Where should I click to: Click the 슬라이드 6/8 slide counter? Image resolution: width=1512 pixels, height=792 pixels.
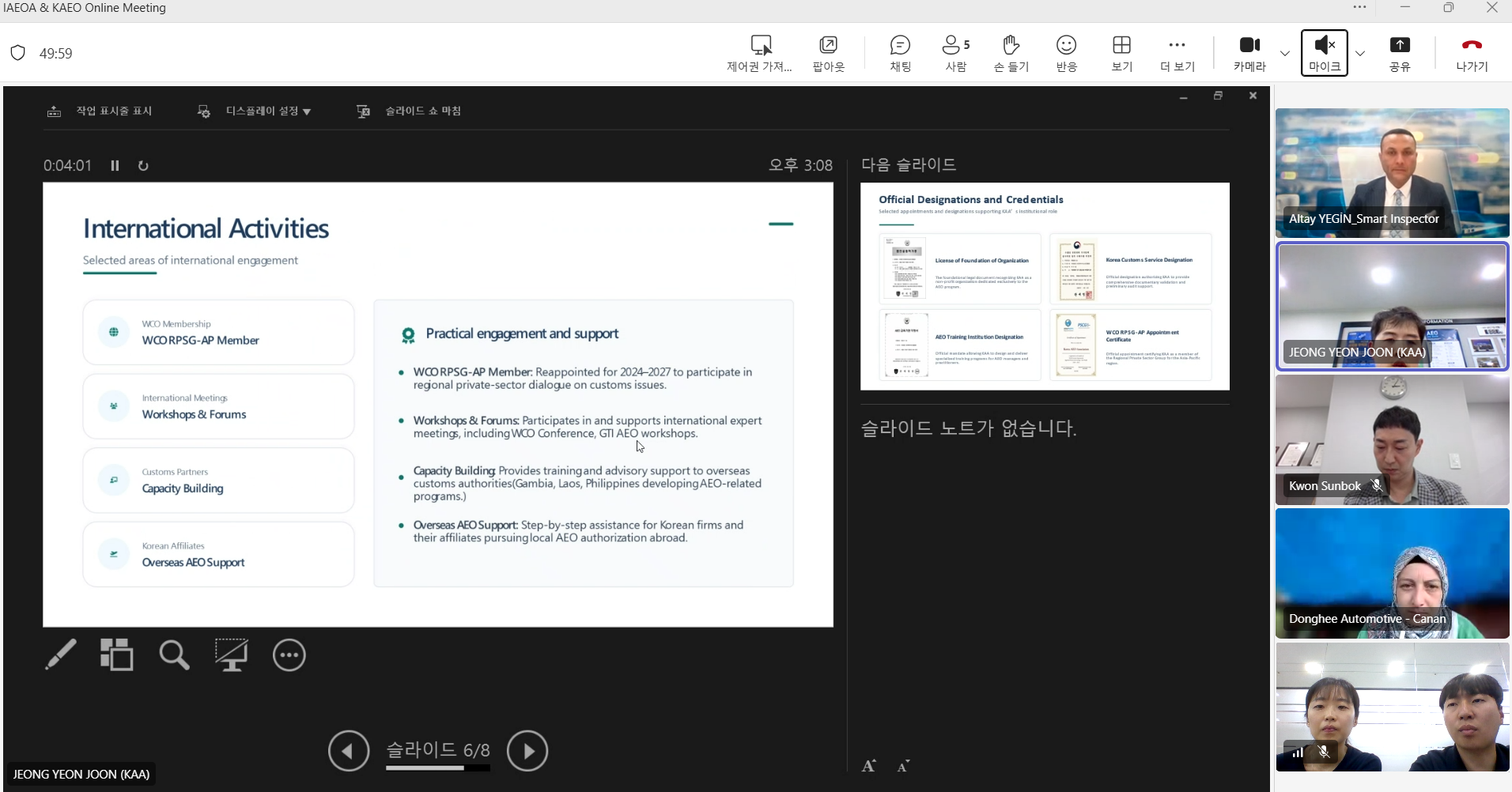438,749
